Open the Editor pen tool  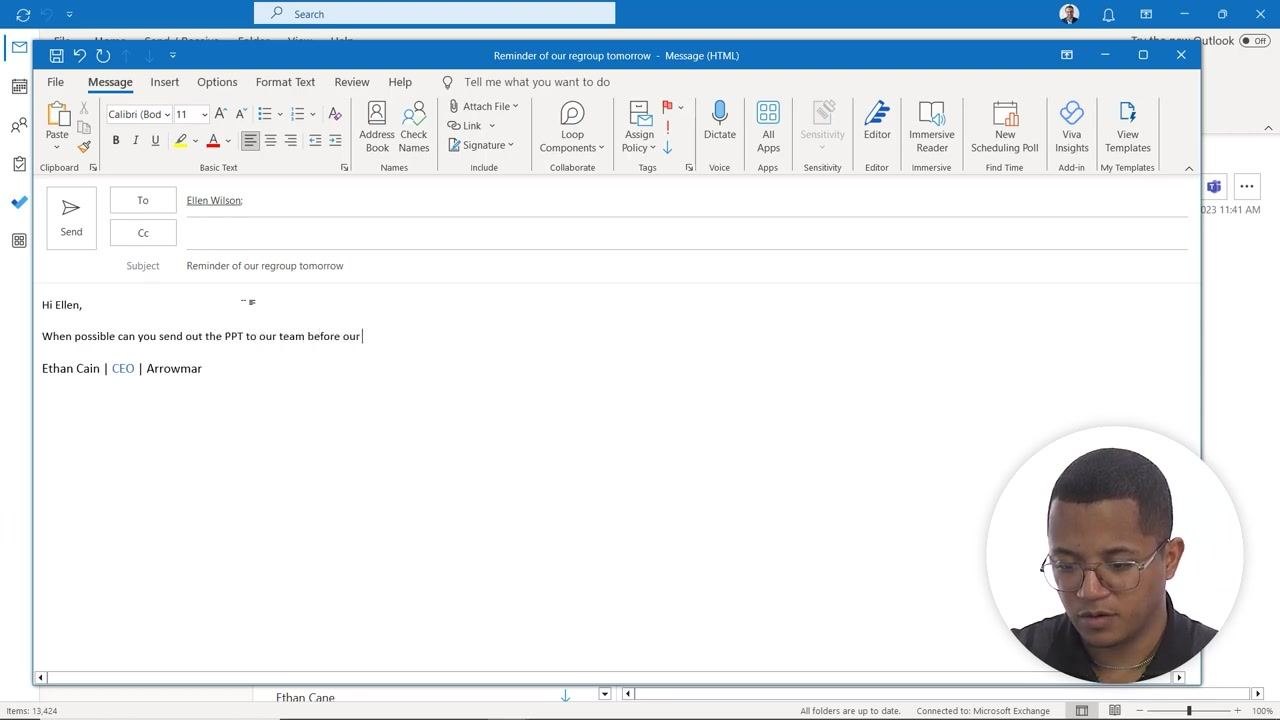click(x=877, y=121)
